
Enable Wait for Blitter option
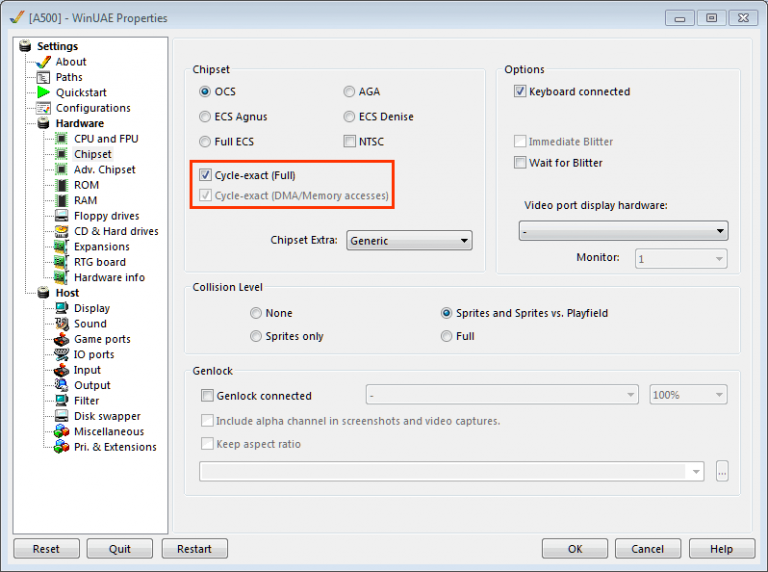[x=520, y=163]
